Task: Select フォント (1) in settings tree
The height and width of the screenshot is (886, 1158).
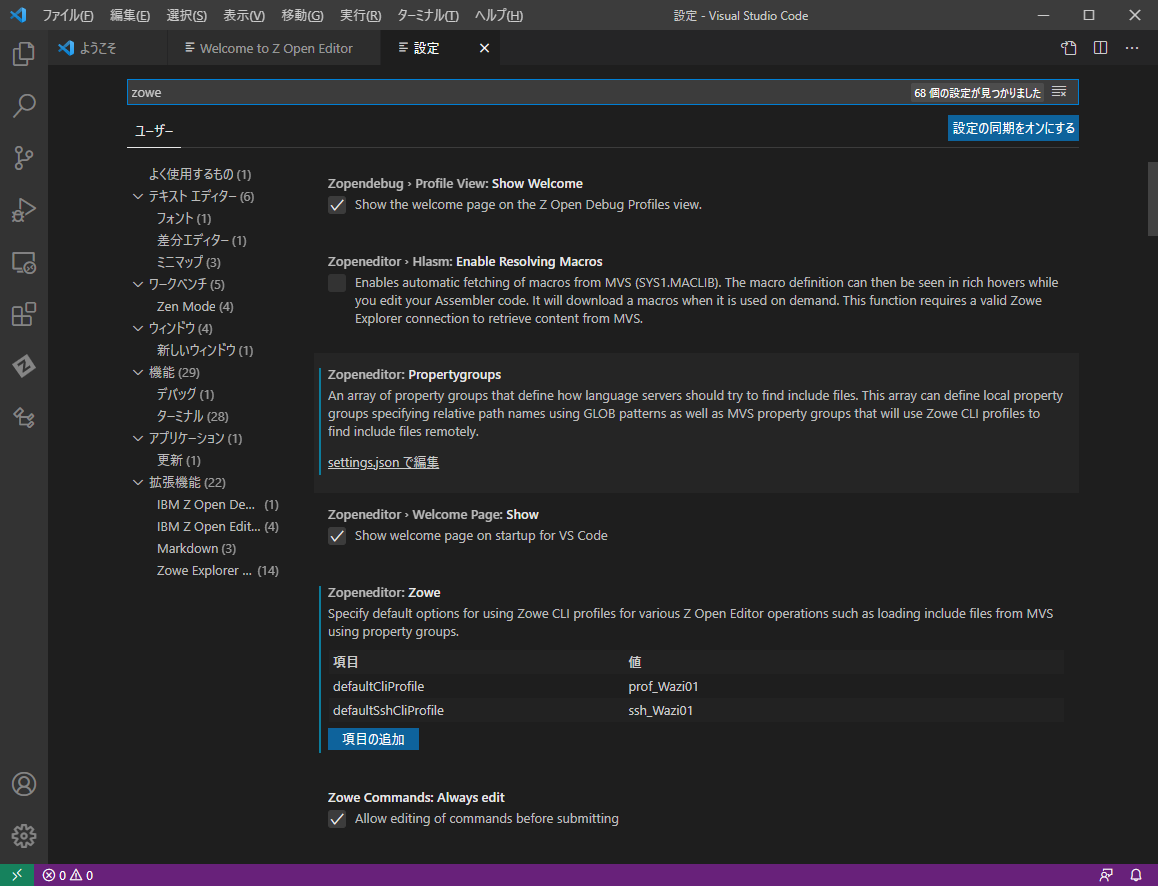Action: (x=184, y=219)
